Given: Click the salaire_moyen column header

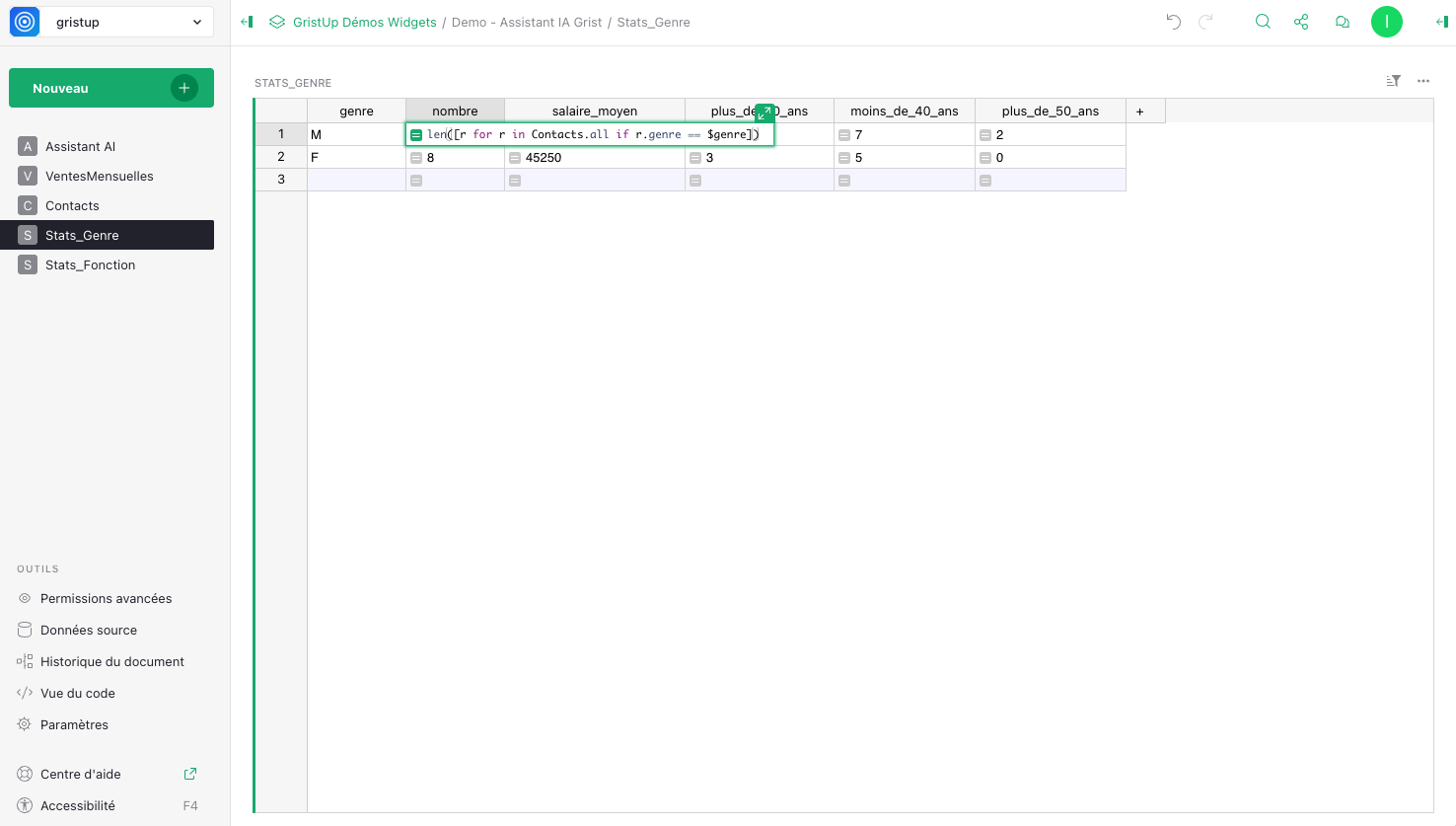Looking at the screenshot, I should pos(594,112).
